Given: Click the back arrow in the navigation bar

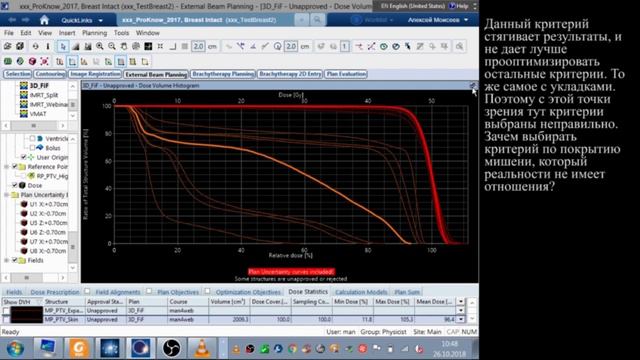Looking at the screenshot, I should (12, 20).
